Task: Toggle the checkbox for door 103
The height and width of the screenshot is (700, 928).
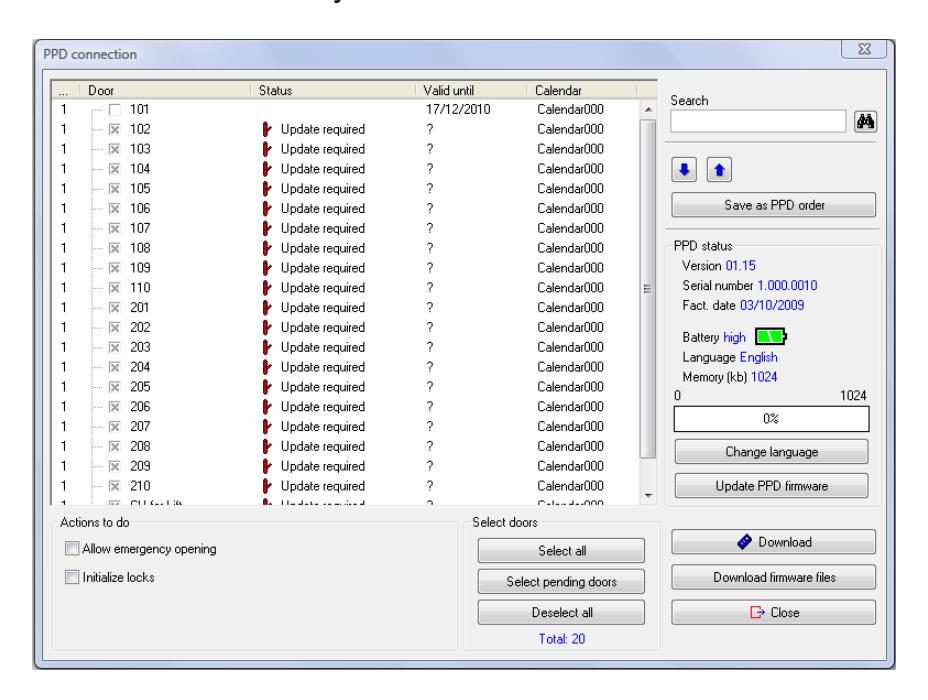Action: pos(115,149)
